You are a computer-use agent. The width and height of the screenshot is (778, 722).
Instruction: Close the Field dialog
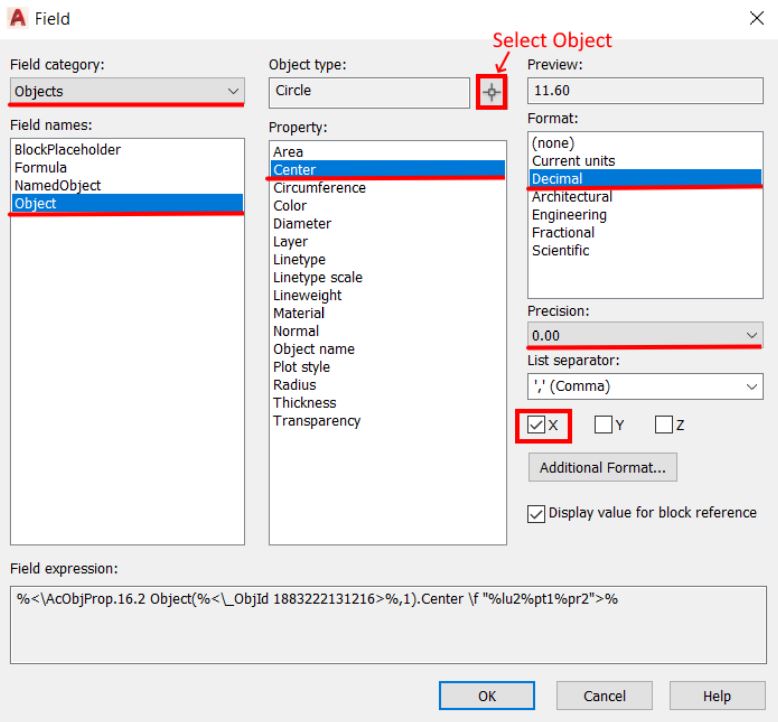coord(756,18)
